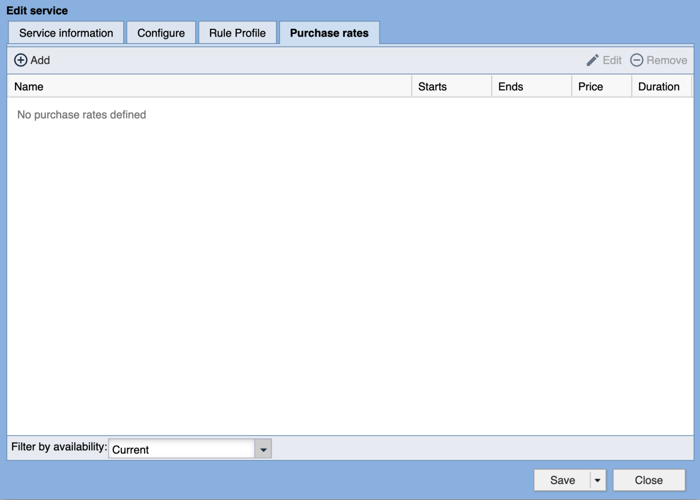
Task: Click the Remove minus-circle icon
Action: 637,60
